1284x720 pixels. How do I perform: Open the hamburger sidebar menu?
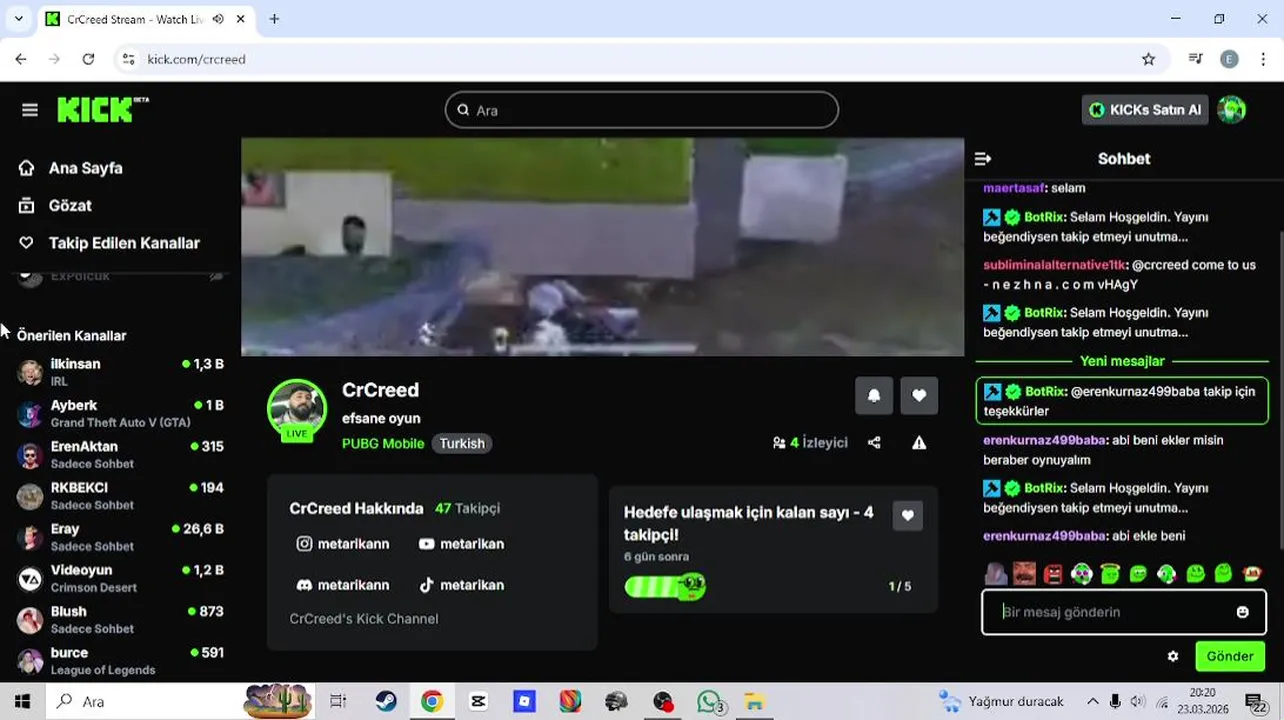click(x=30, y=110)
